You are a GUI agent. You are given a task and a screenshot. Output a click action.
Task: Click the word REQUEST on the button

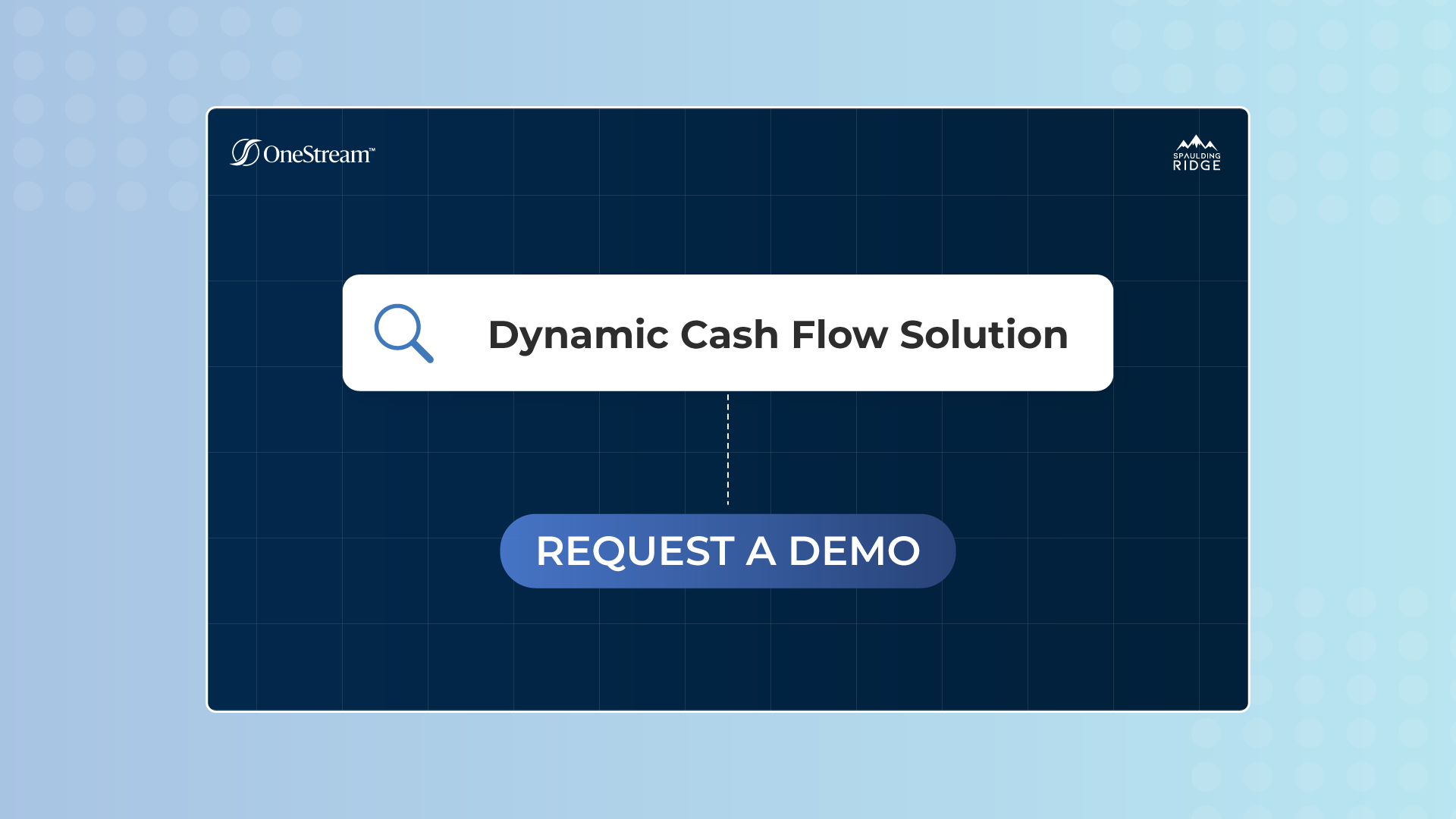point(635,551)
